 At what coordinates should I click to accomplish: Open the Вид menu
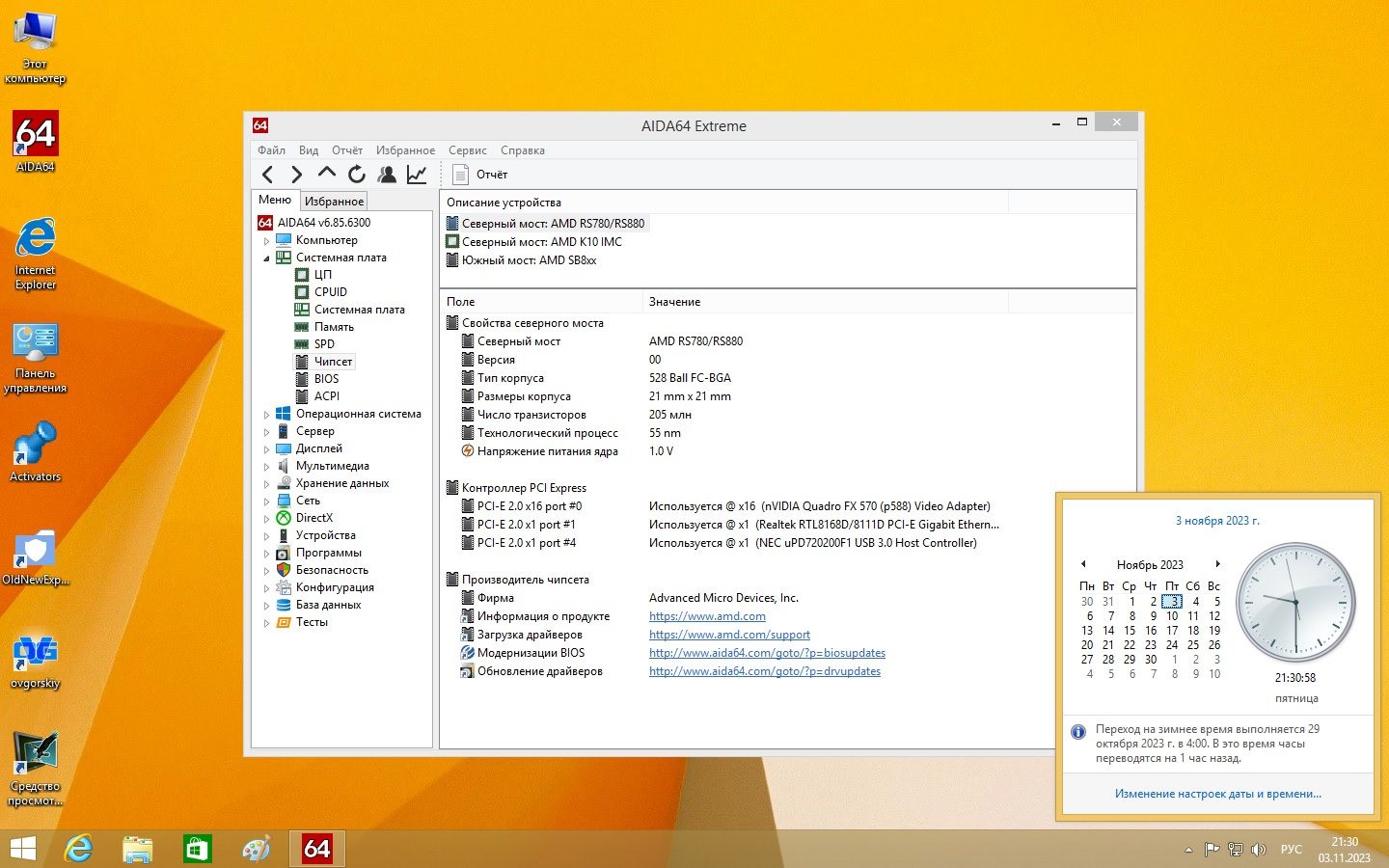(x=309, y=150)
